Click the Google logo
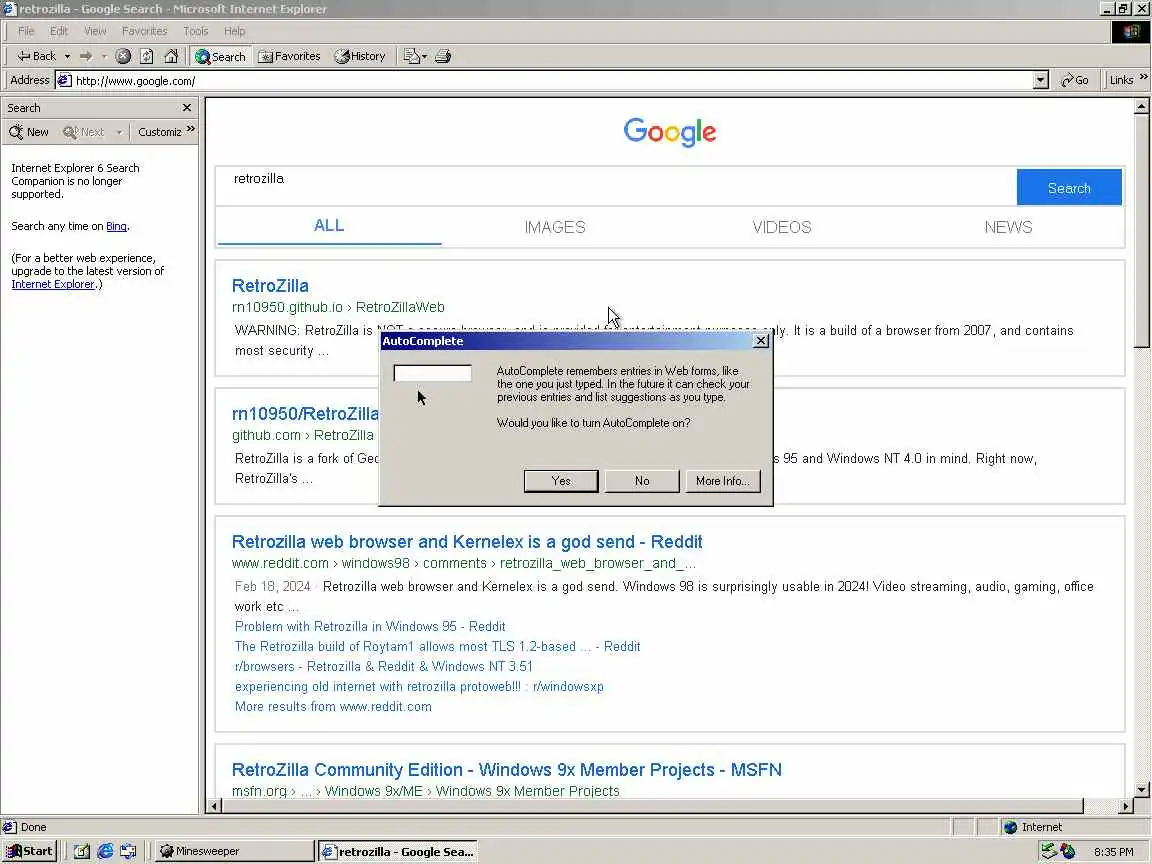Viewport: 1152px width, 864px height. pos(669,132)
